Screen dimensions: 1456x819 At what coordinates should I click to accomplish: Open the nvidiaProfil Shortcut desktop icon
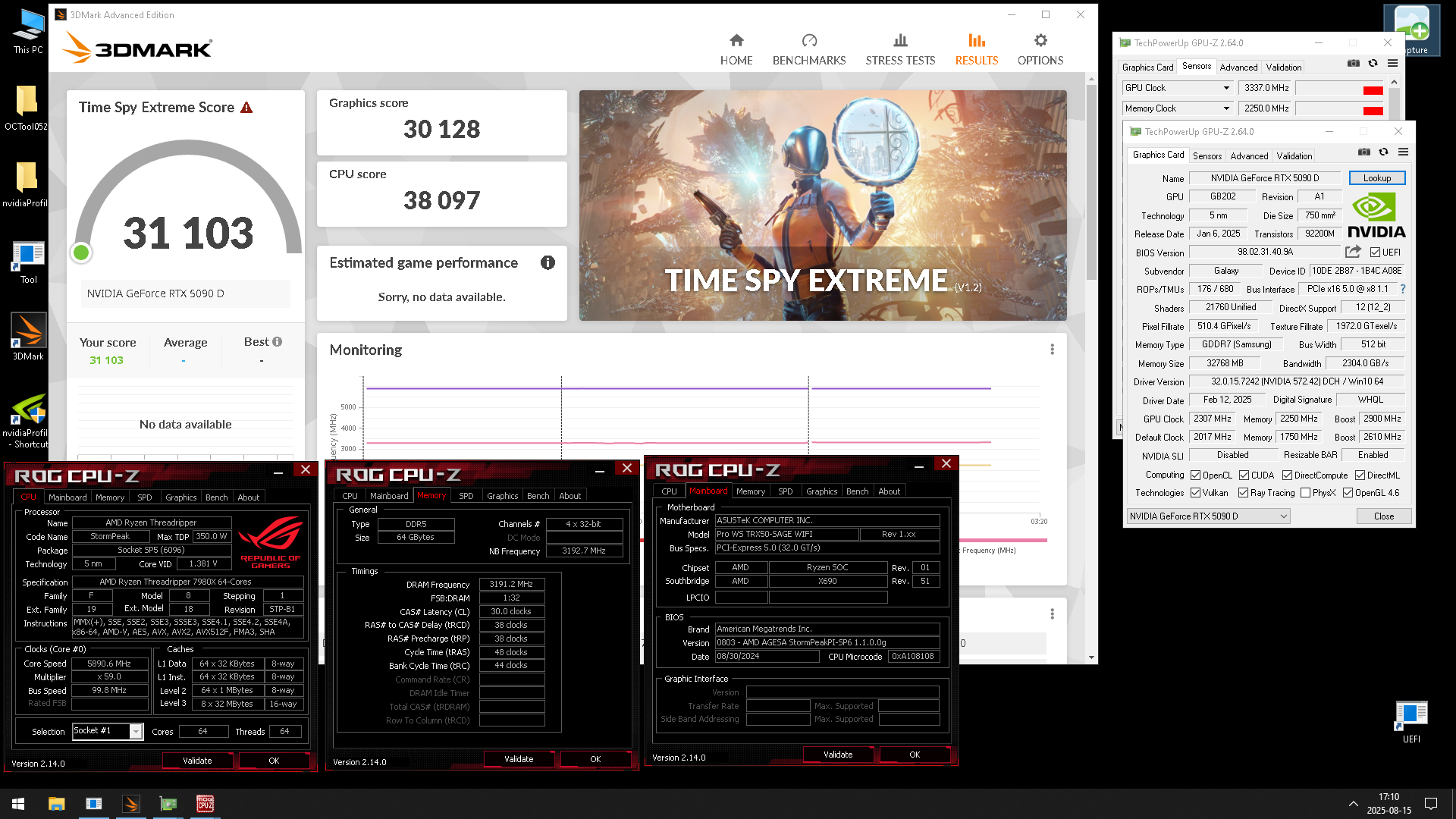coord(28,421)
